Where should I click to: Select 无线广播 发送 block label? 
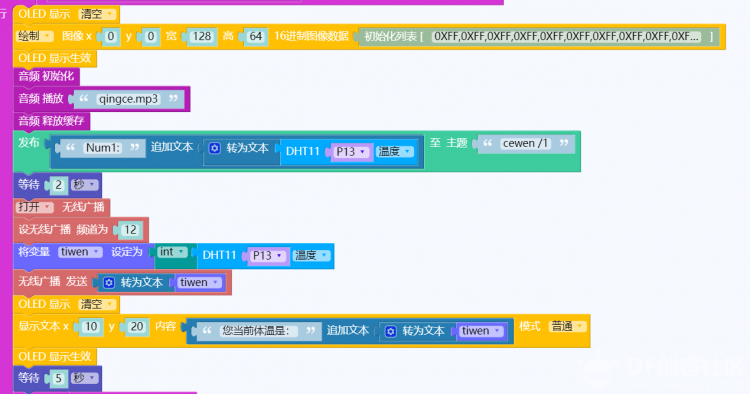(x=53, y=282)
